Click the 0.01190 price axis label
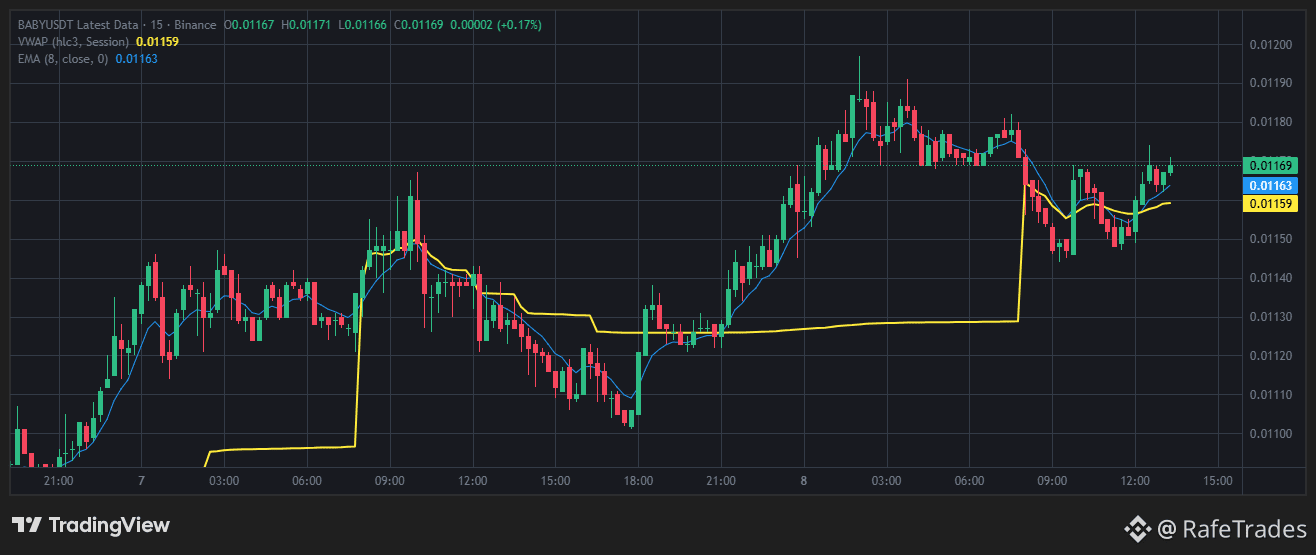This screenshot has height=555, width=1316. (x=1270, y=84)
